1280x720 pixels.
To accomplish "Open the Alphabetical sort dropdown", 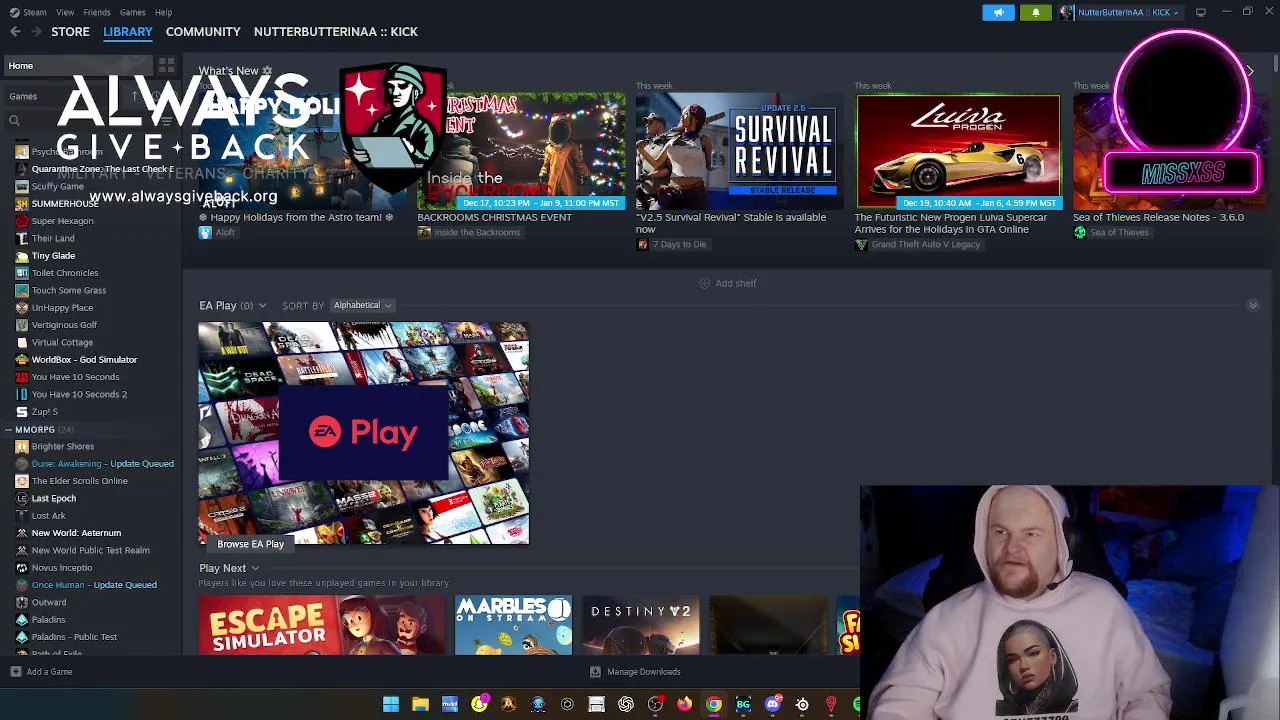I will pos(362,305).
